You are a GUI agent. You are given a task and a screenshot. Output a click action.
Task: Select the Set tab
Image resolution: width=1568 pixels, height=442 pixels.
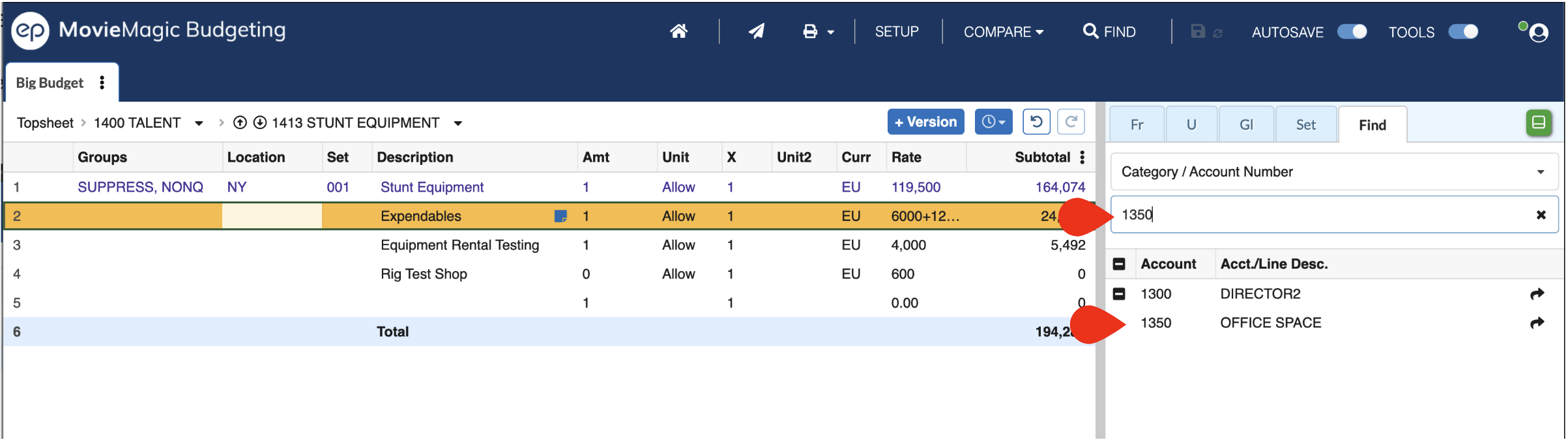click(x=1305, y=125)
